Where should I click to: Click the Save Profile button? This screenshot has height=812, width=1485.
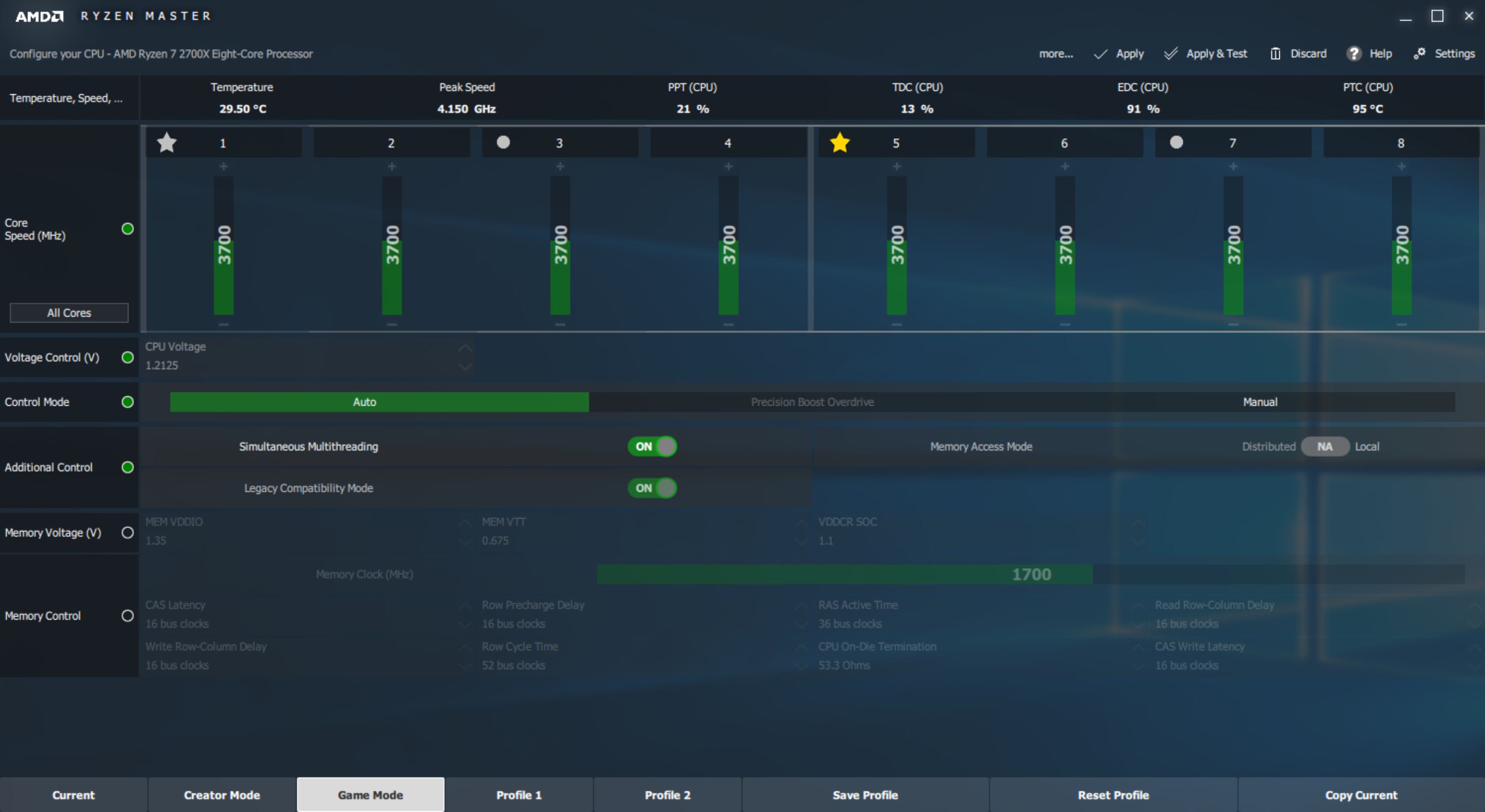[865, 794]
